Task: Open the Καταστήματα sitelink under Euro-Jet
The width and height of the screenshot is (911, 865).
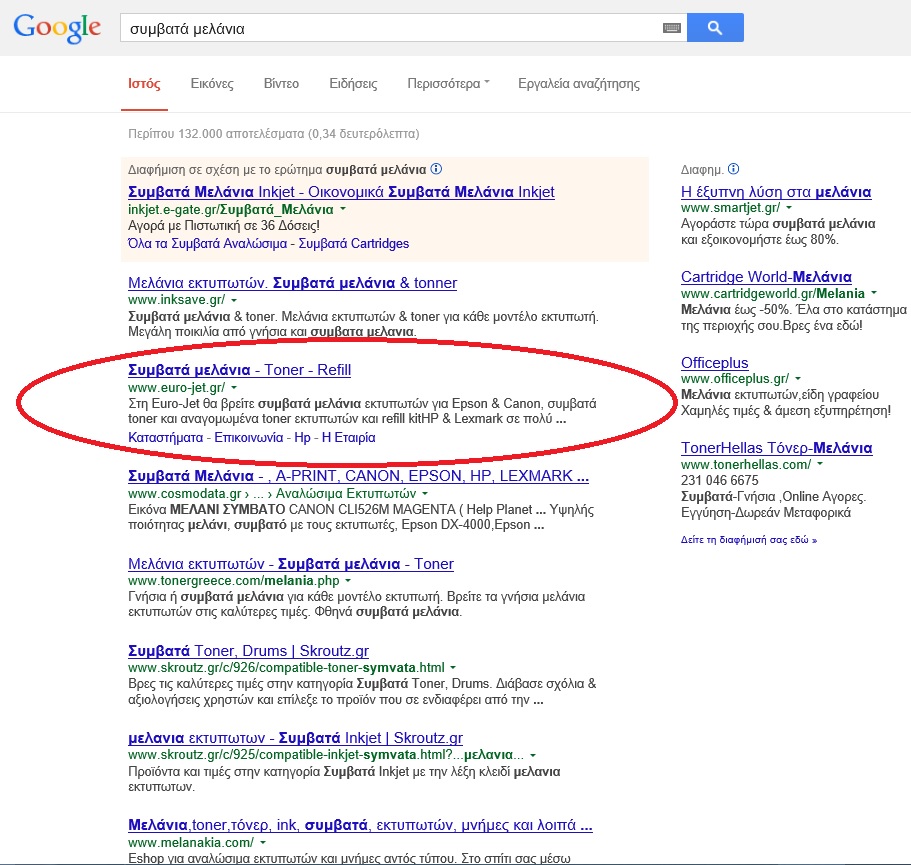Action: (x=166, y=437)
